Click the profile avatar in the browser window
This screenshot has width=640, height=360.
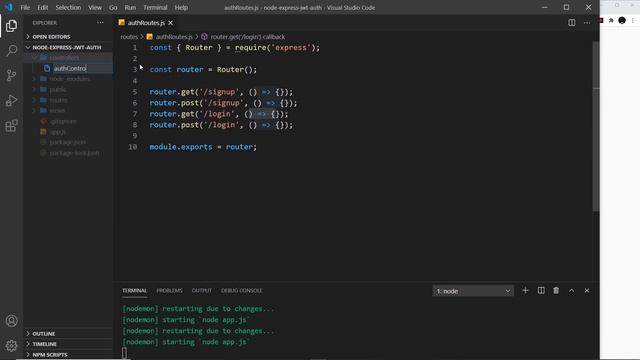pyautogui.click(x=622, y=20)
